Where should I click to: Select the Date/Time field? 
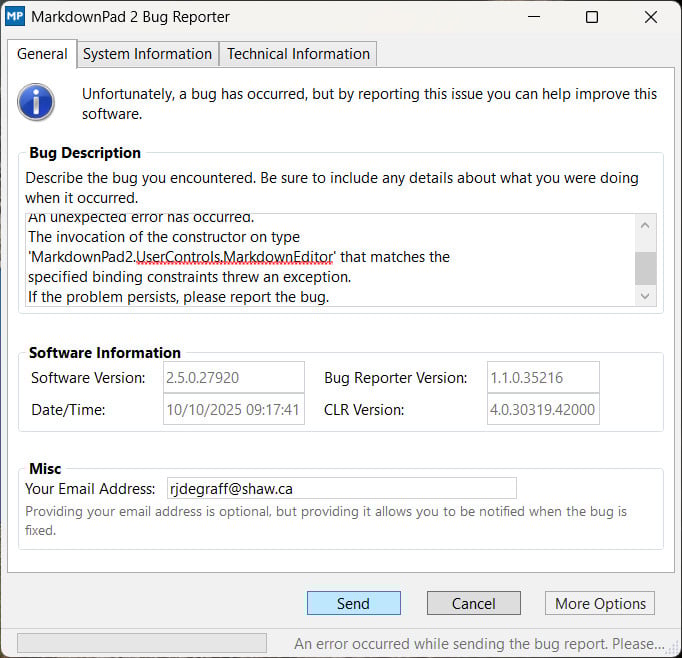(x=233, y=409)
